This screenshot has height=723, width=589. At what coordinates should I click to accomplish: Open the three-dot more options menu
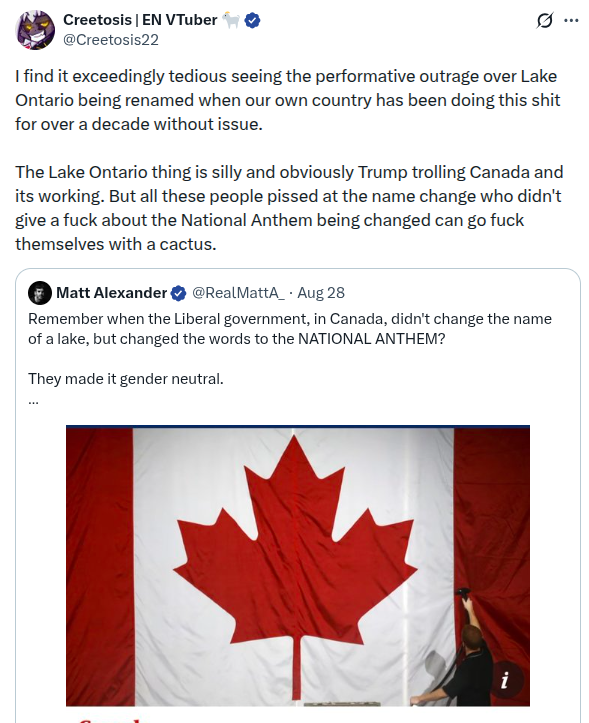571,21
